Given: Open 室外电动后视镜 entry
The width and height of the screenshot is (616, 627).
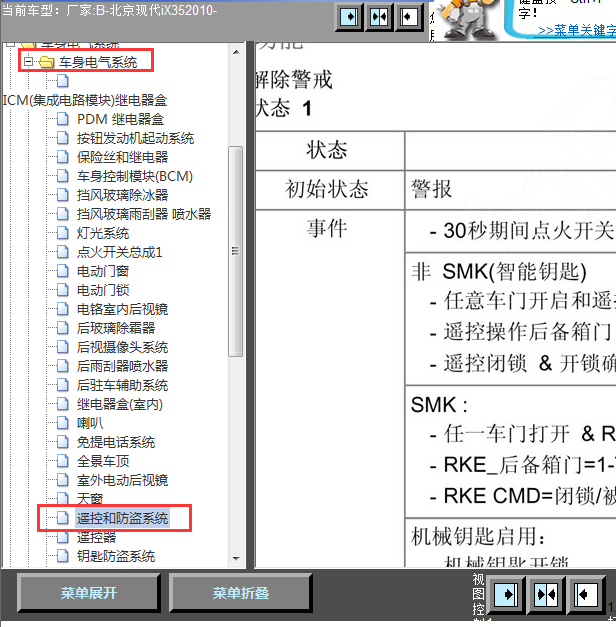Looking at the screenshot, I should click(122, 480).
